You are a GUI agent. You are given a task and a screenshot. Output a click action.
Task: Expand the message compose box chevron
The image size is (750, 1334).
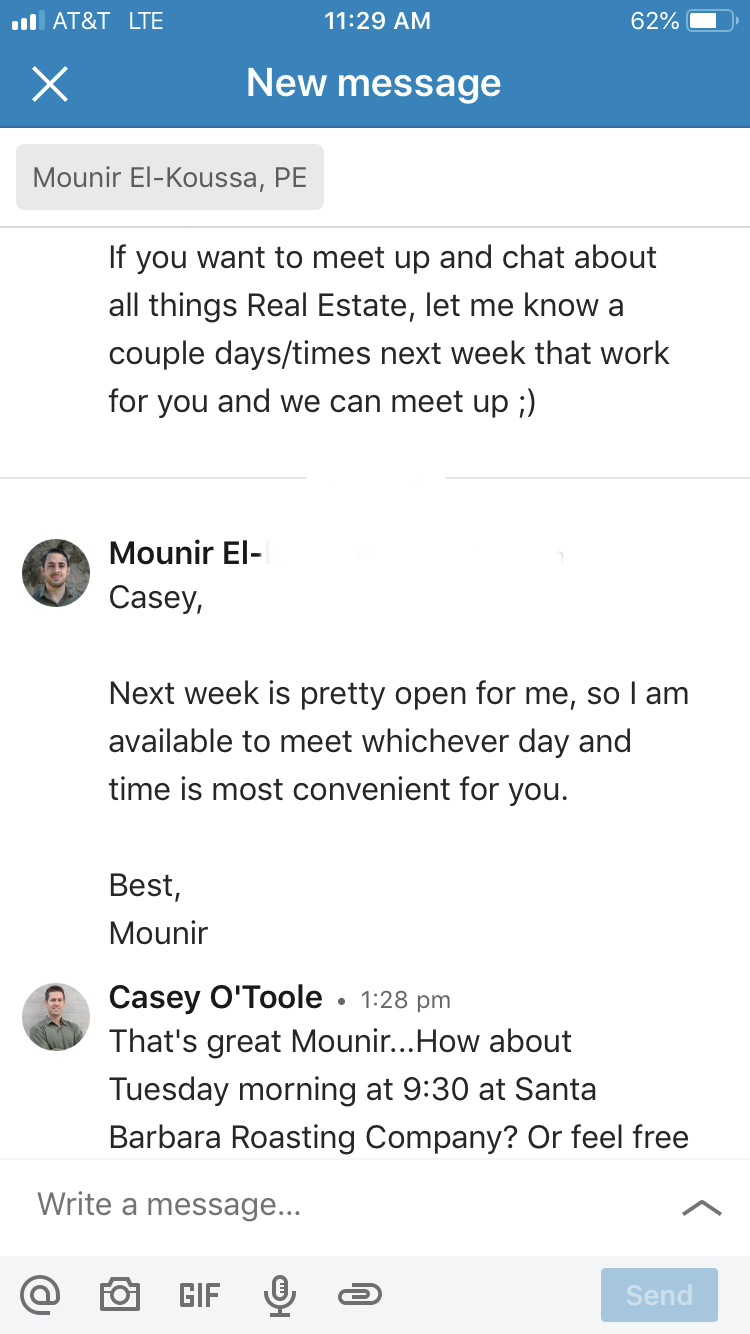coord(701,1207)
